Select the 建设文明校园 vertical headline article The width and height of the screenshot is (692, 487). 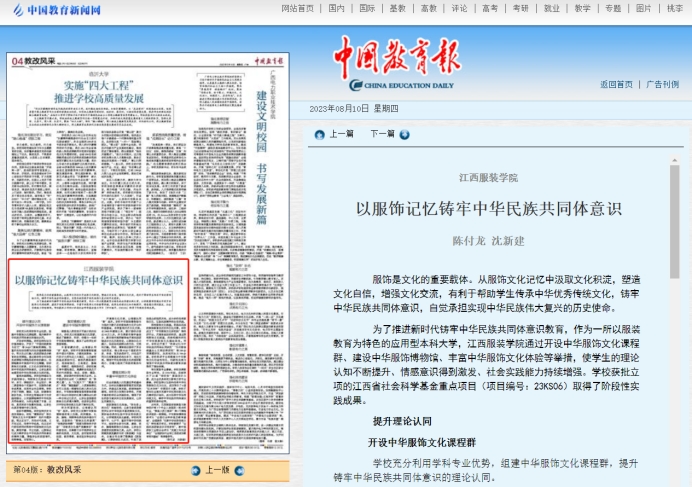pyautogui.click(x=262, y=120)
